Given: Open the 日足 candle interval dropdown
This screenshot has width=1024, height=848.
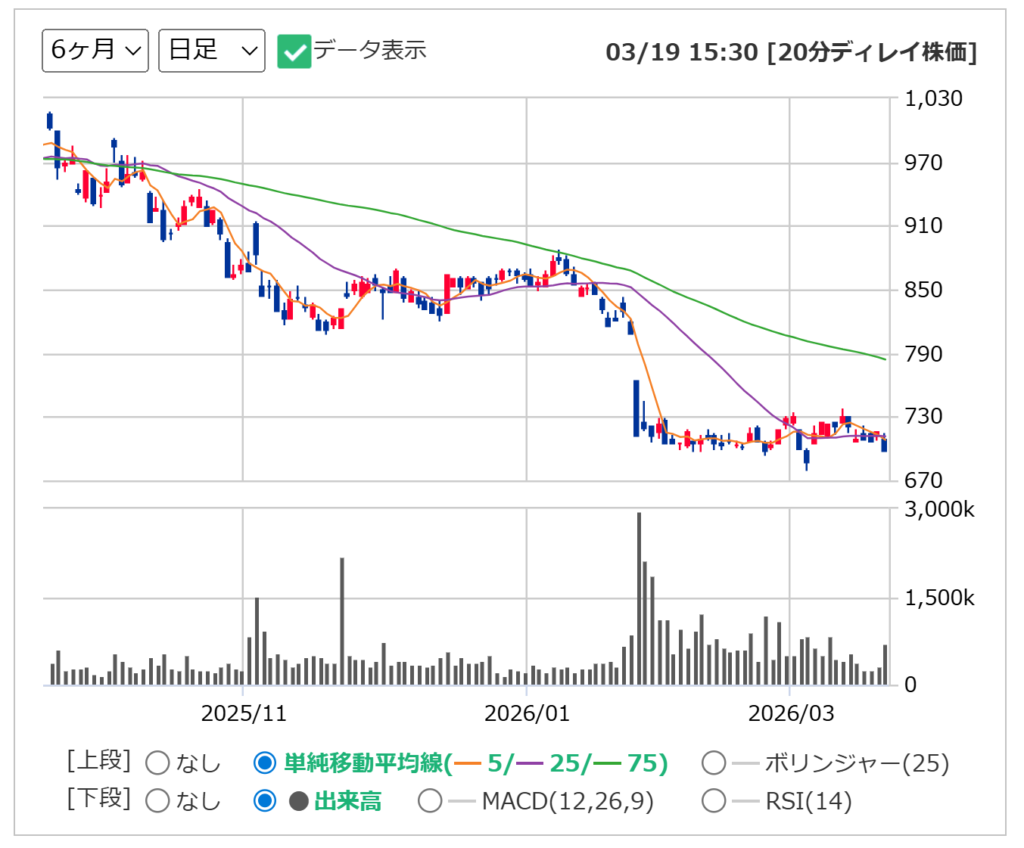Looking at the screenshot, I should pos(211,51).
